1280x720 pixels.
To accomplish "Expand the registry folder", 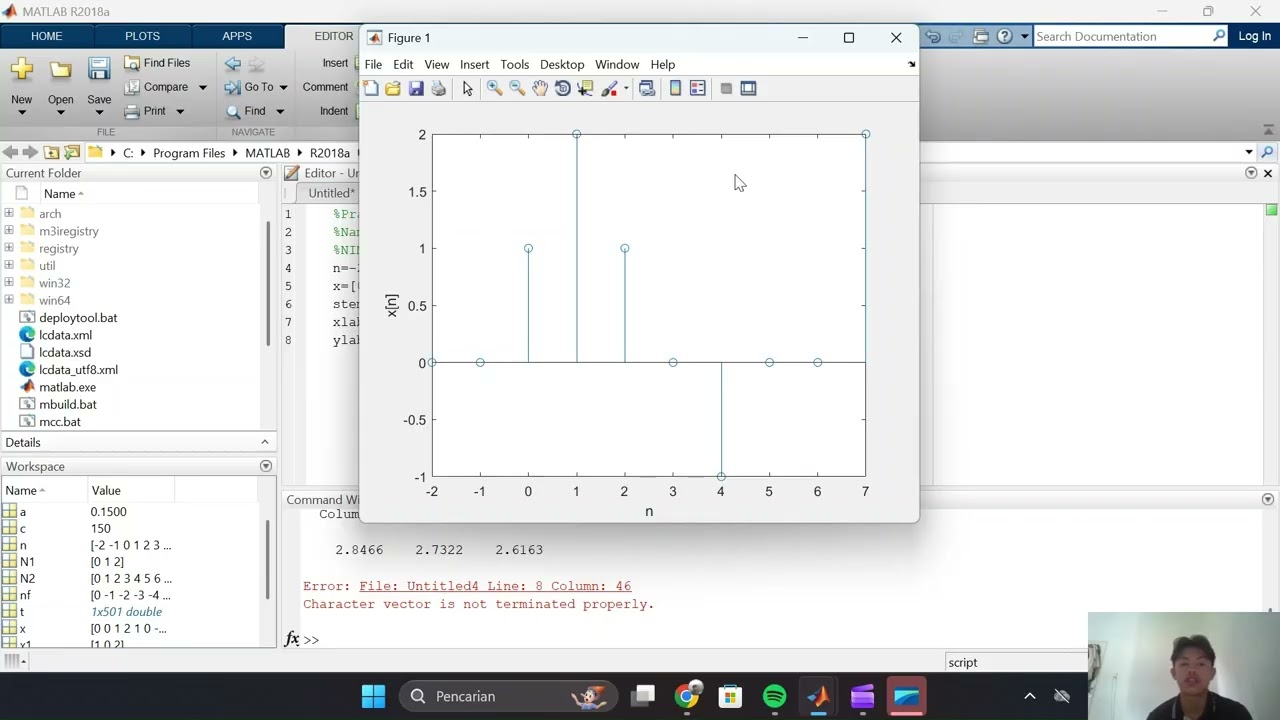I will point(9,248).
